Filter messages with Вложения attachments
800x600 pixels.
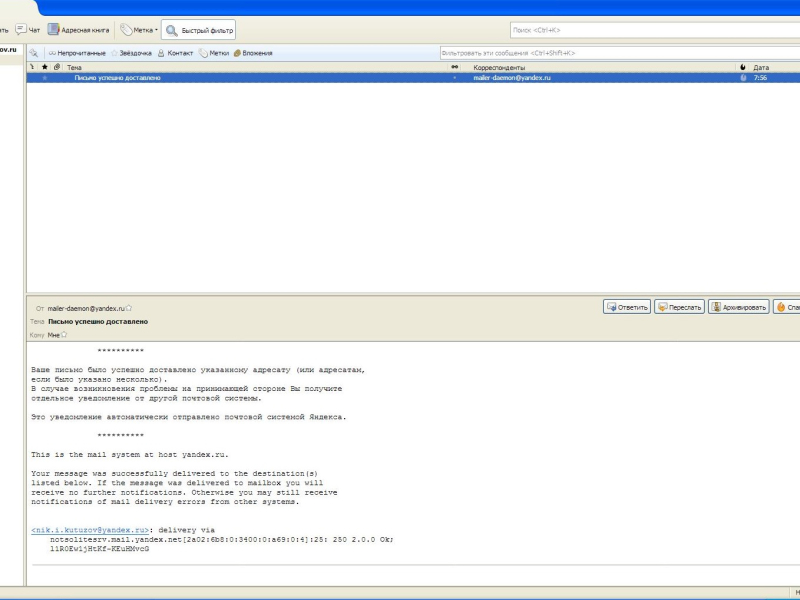click(253, 53)
